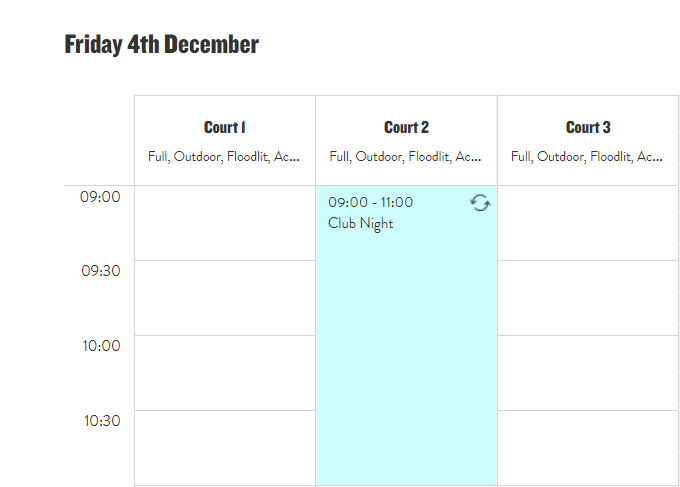The width and height of the screenshot is (680, 487).
Task: Book the 09:00 slot on Court 3
Action: click(x=588, y=223)
